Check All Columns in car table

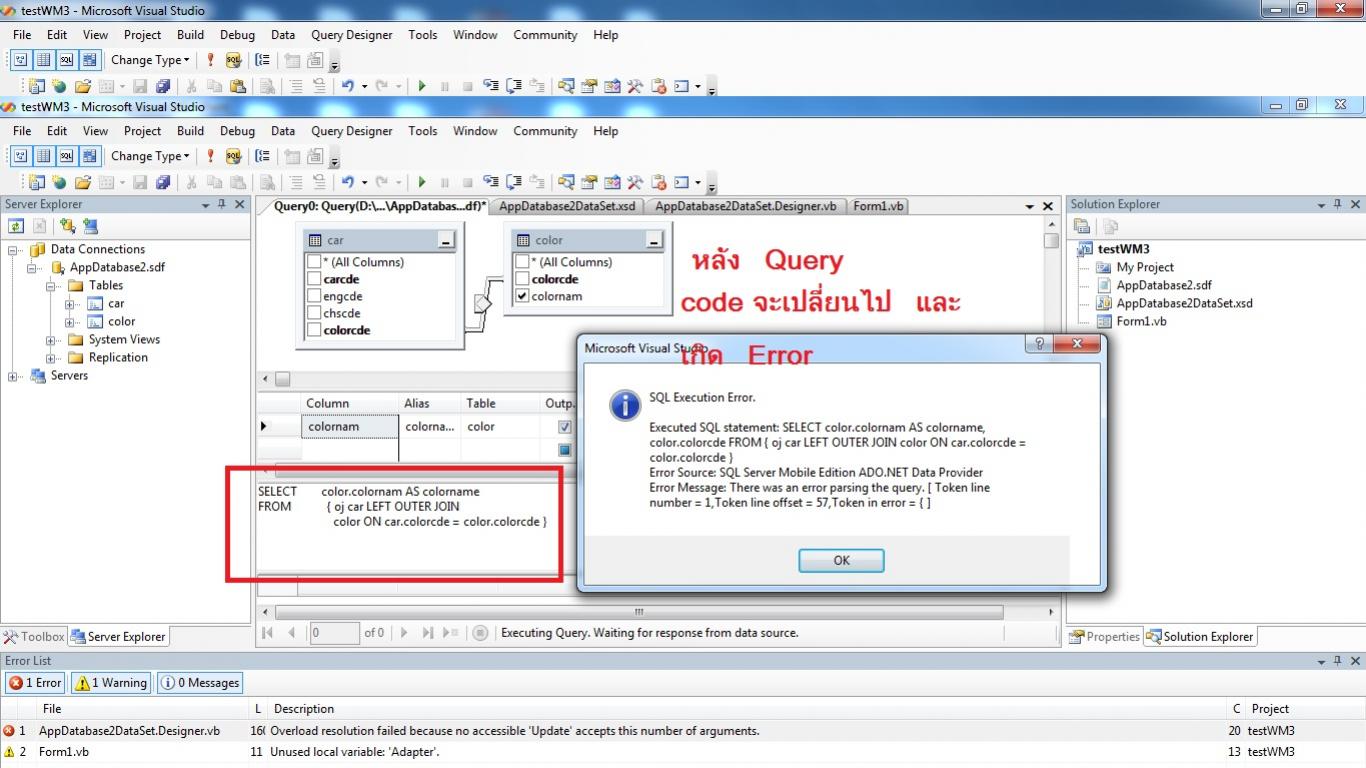tap(314, 262)
